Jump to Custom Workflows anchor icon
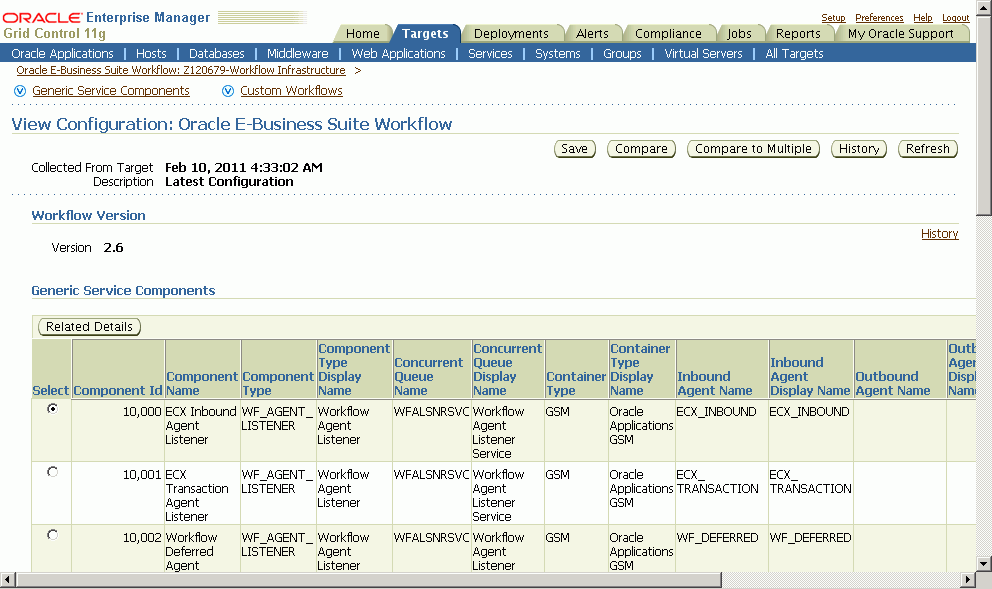Screen dimensions: 992x589 click(x=228, y=91)
